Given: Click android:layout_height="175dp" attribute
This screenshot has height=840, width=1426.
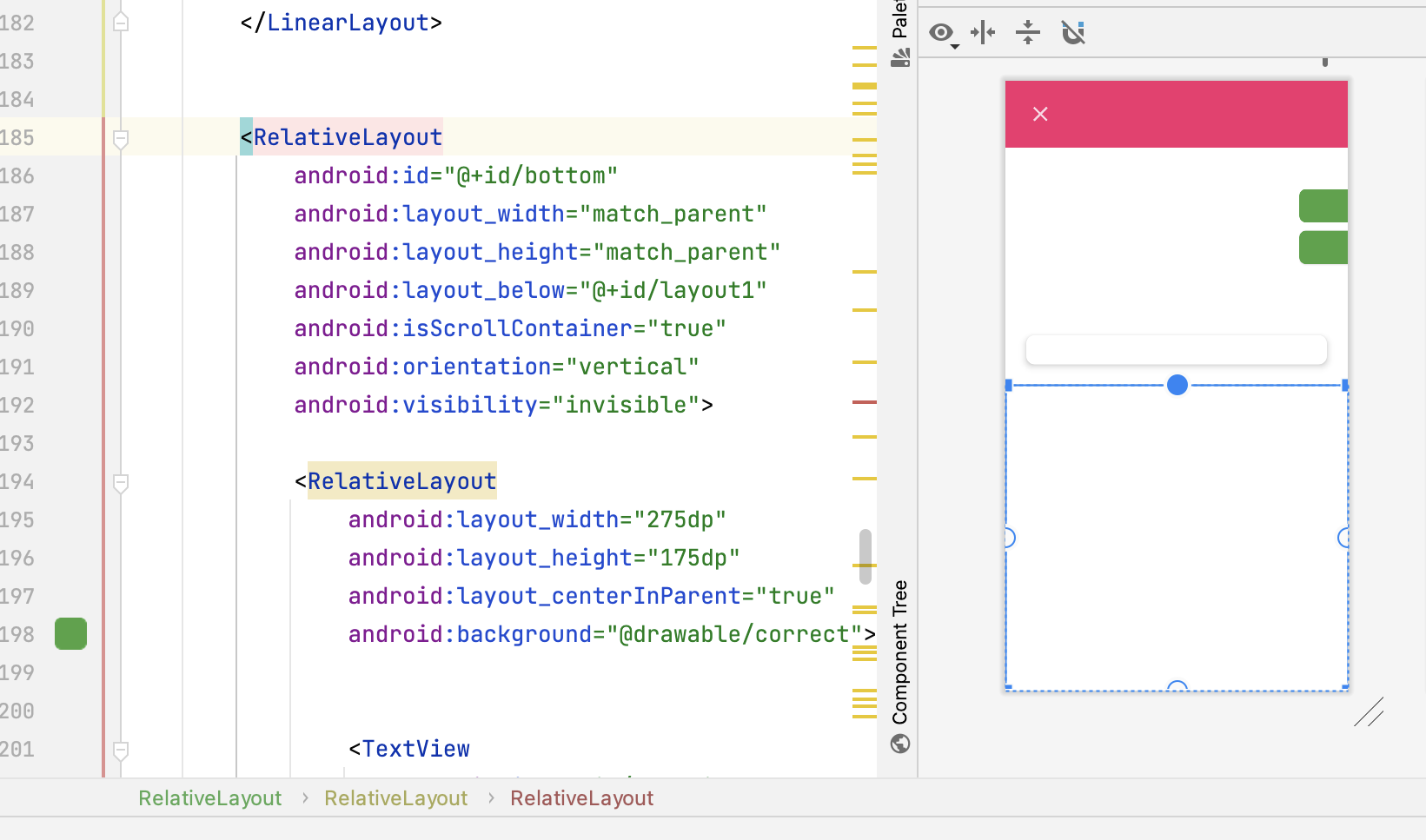Looking at the screenshot, I should pos(544,558).
